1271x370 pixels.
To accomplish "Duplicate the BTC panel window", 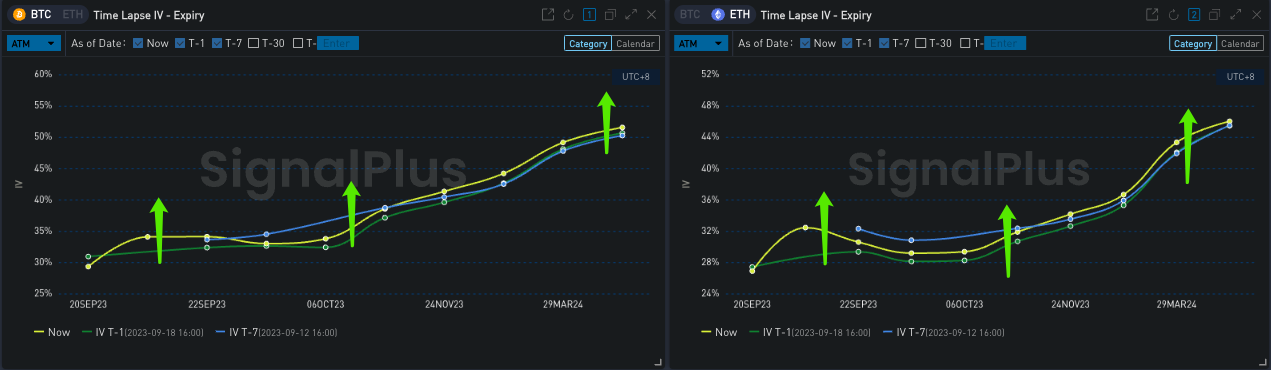I will (610, 15).
